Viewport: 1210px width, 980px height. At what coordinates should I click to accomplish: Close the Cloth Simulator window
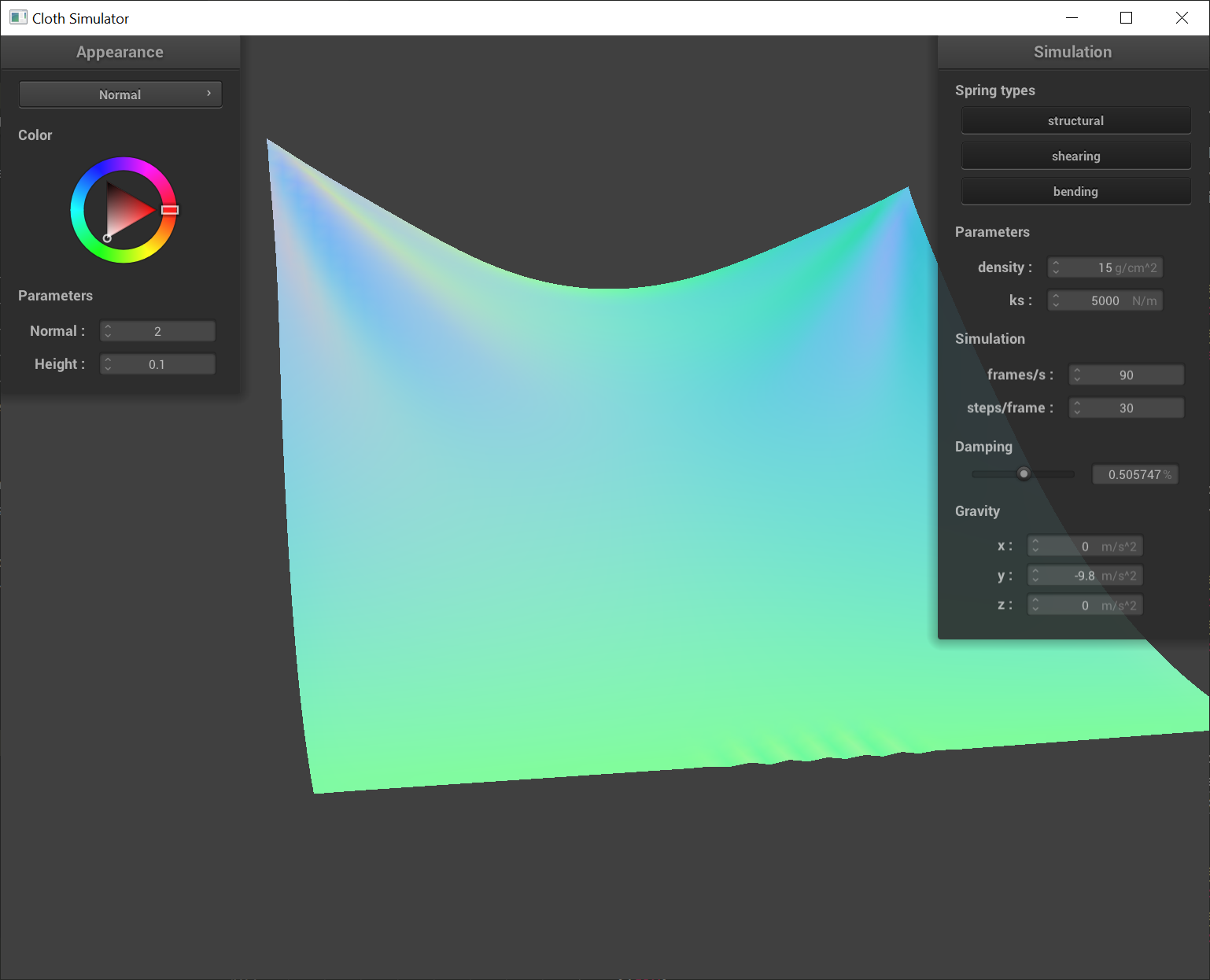pyautogui.click(x=1182, y=17)
